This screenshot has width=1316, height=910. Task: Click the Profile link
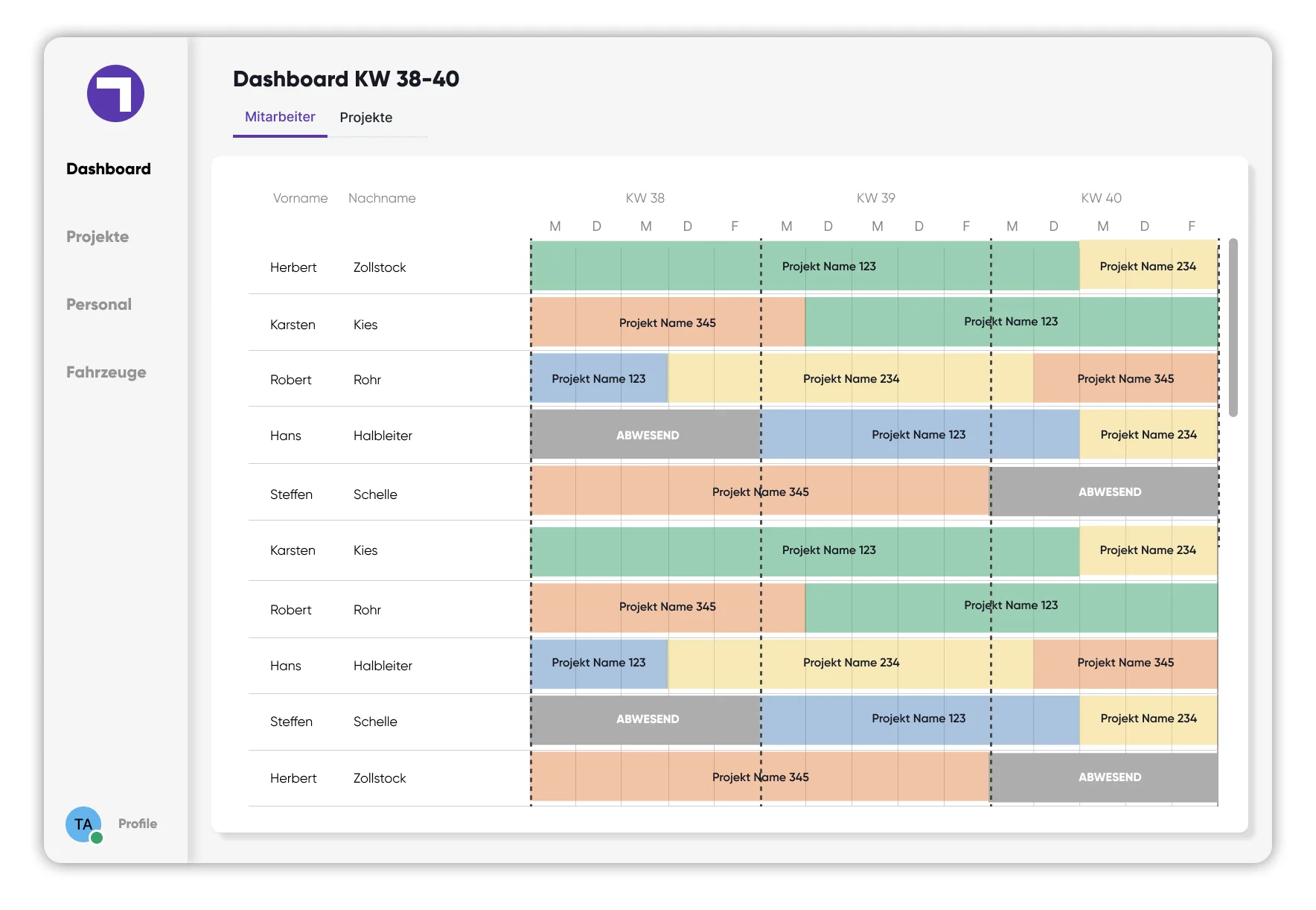[x=138, y=824]
